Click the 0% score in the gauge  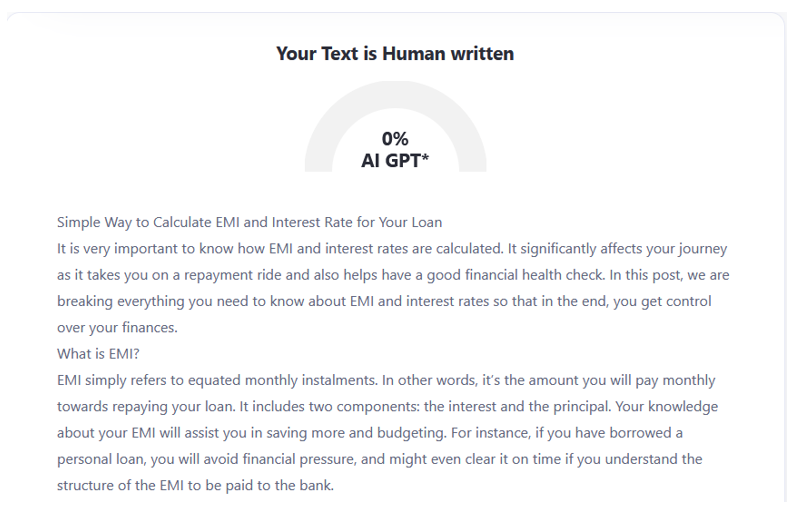pos(395,139)
